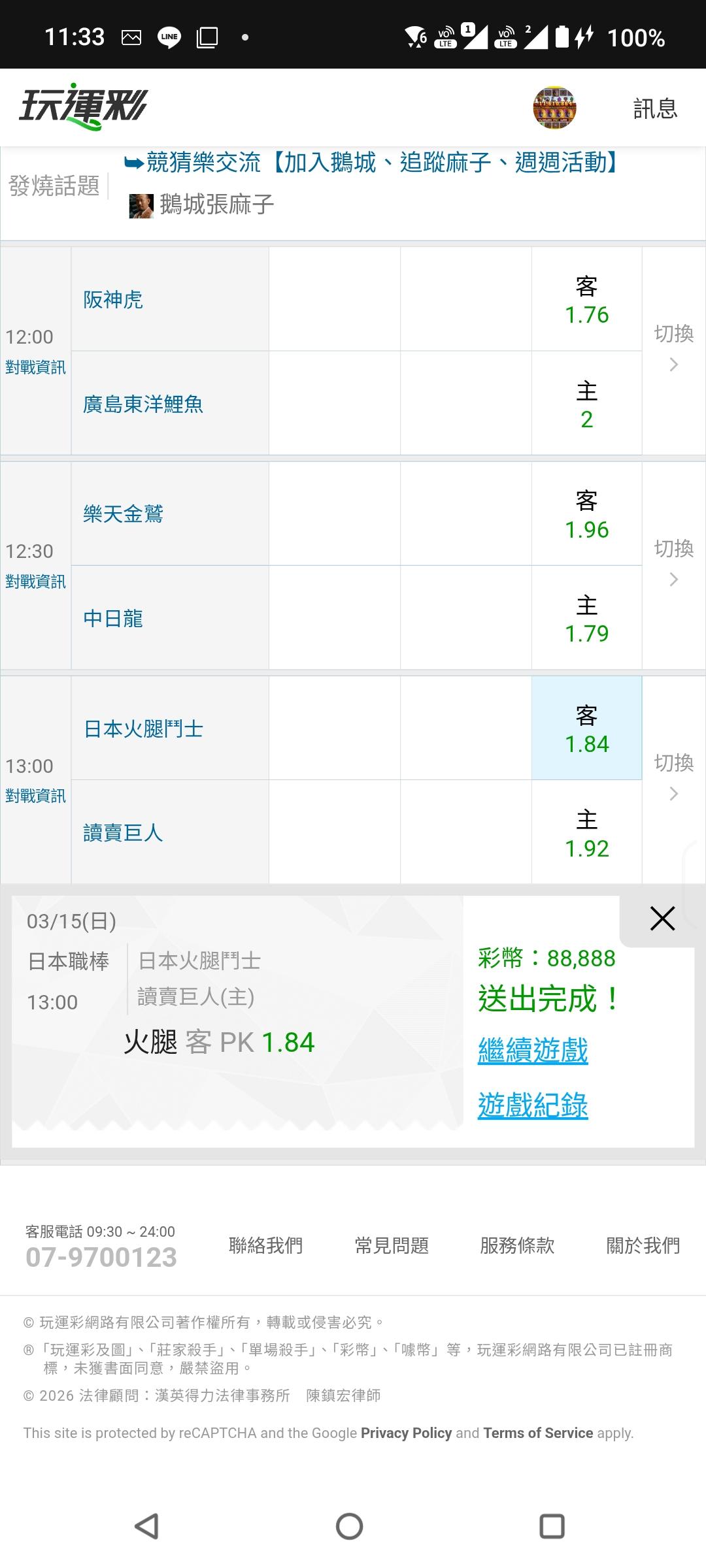Viewport: 706px width, 1568px height.
Task: Open the 訊息 messages menu
Action: (x=655, y=108)
